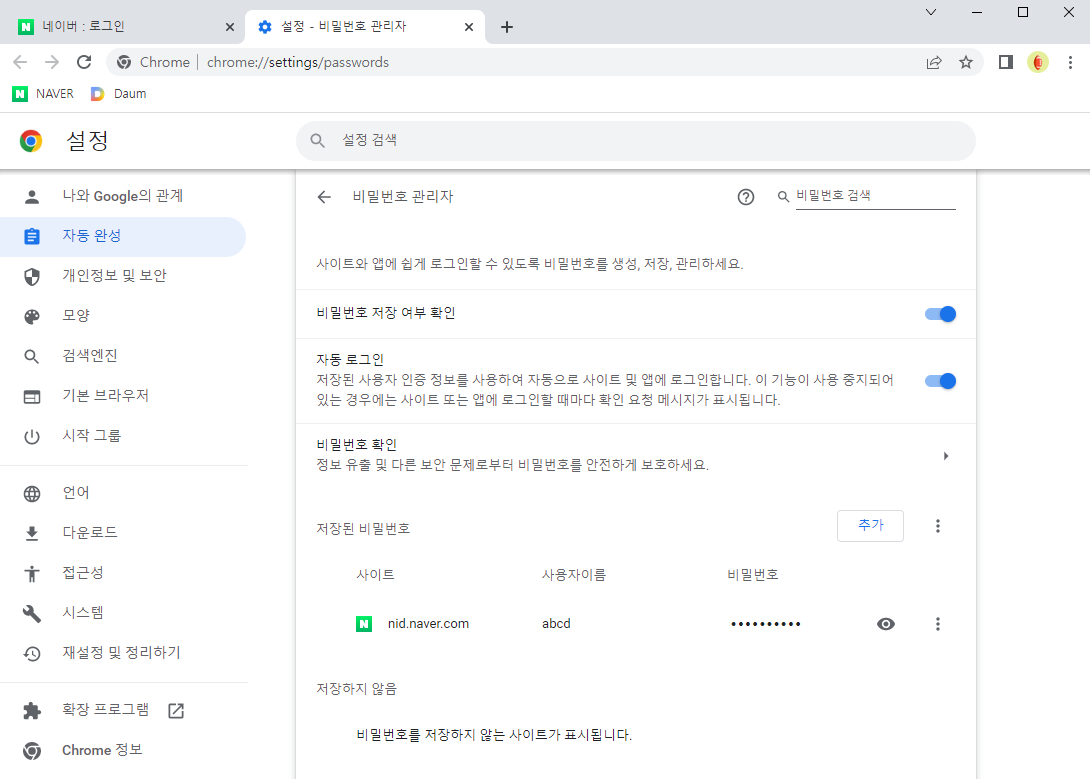
Task: Click the 저장하지 않음 heading
Action: (357, 689)
